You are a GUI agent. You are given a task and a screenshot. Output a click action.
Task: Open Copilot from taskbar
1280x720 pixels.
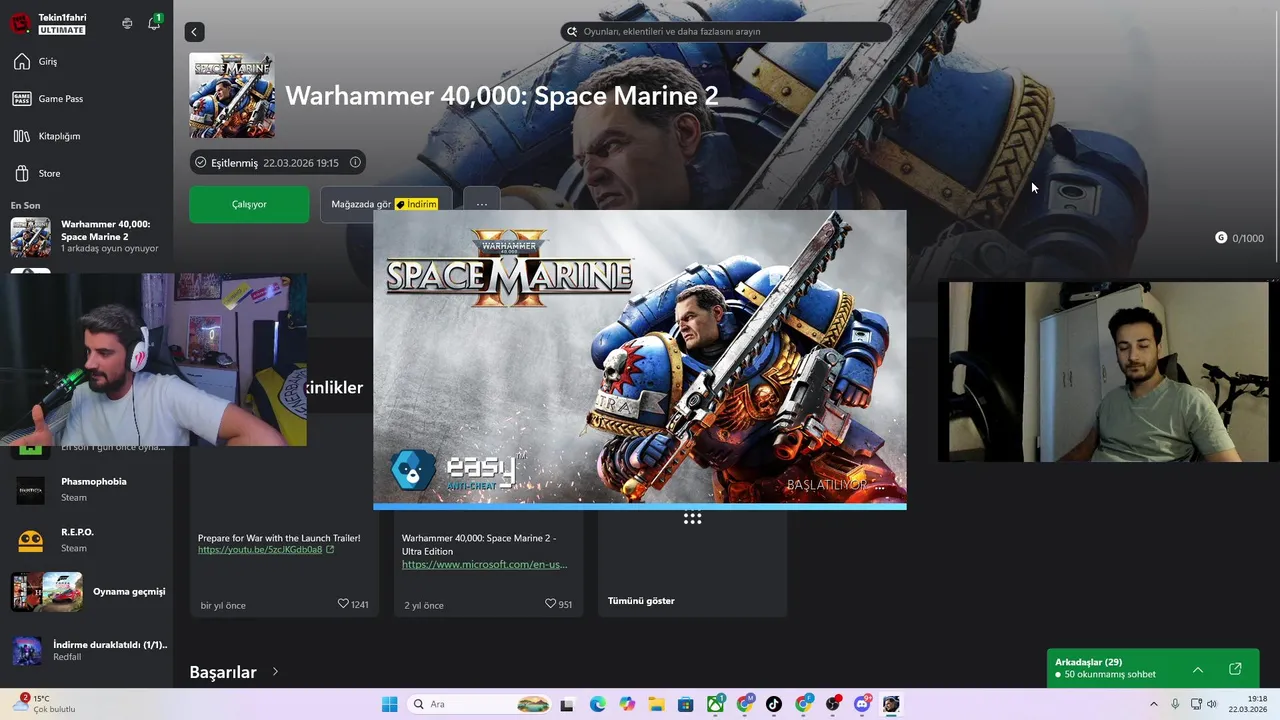coord(627,704)
